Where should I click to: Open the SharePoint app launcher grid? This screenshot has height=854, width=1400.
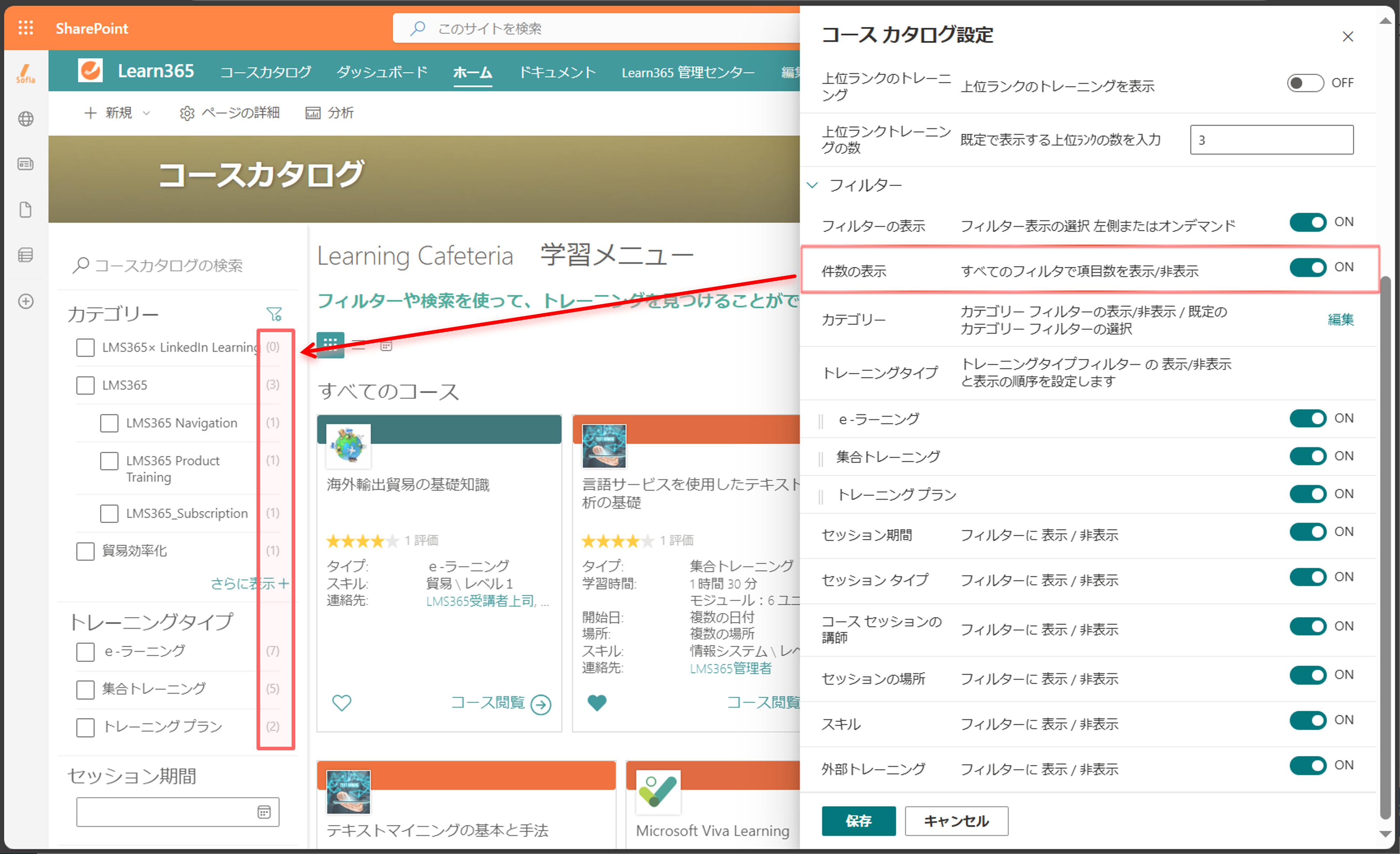point(25,28)
